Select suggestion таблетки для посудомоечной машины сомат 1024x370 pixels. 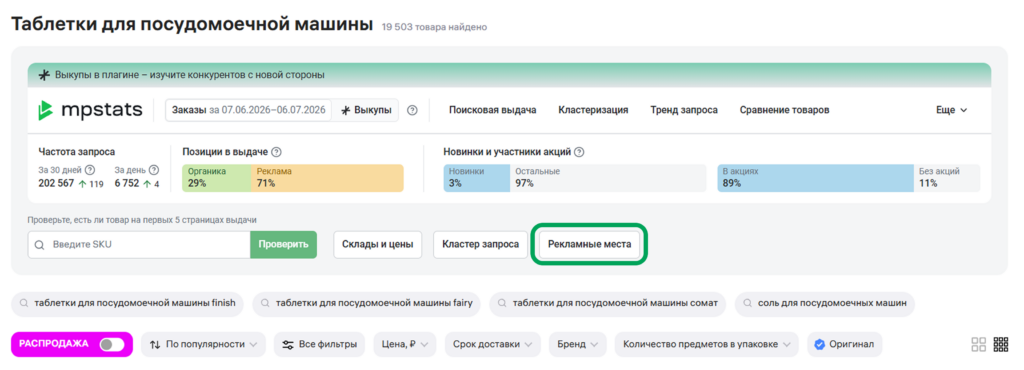point(607,303)
